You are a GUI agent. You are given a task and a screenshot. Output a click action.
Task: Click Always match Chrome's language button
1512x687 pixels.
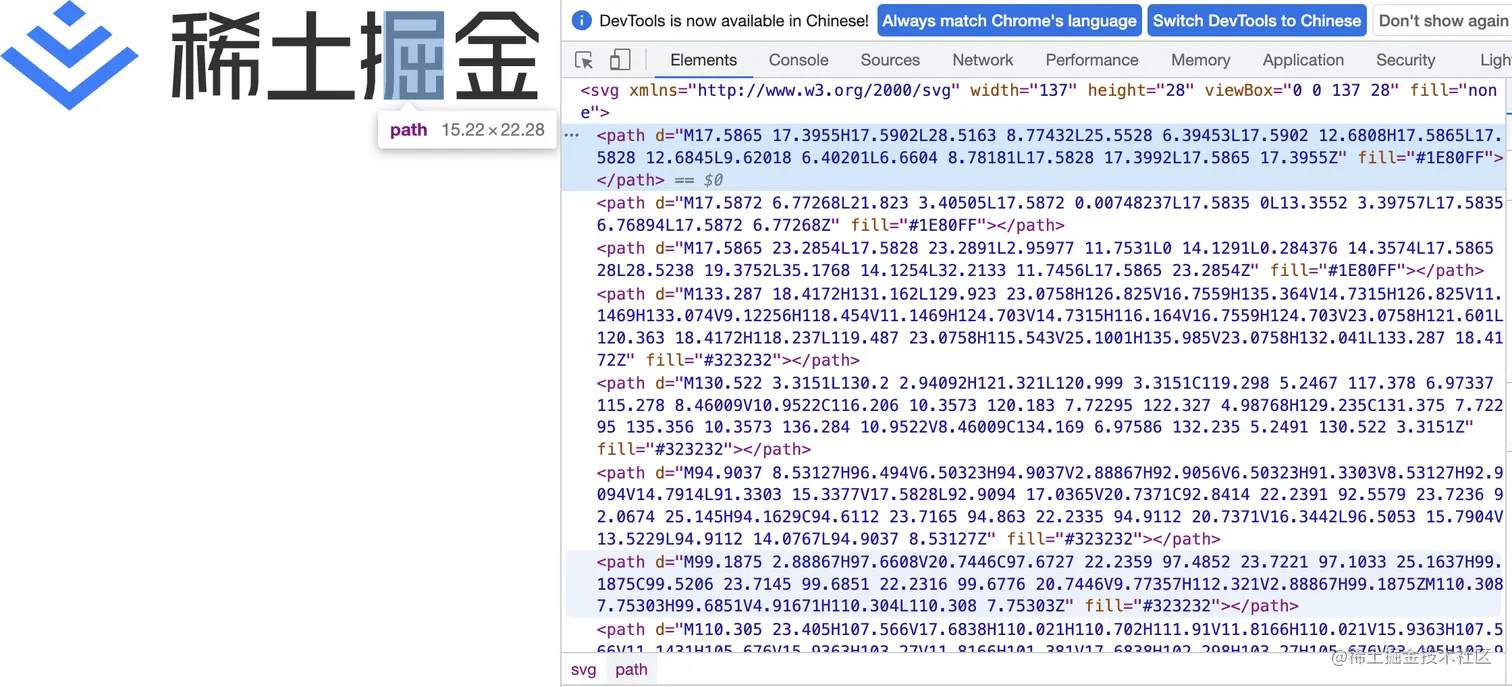(x=1009, y=20)
